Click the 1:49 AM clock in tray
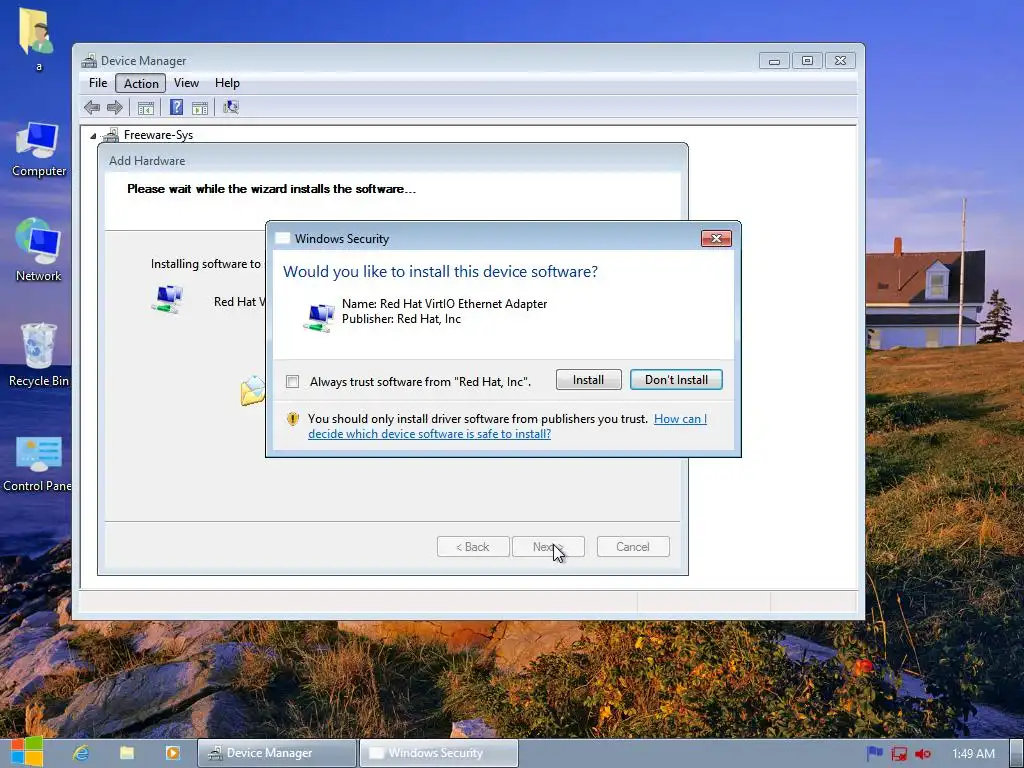The image size is (1024, 768). pyautogui.click(x=973, y=754)
